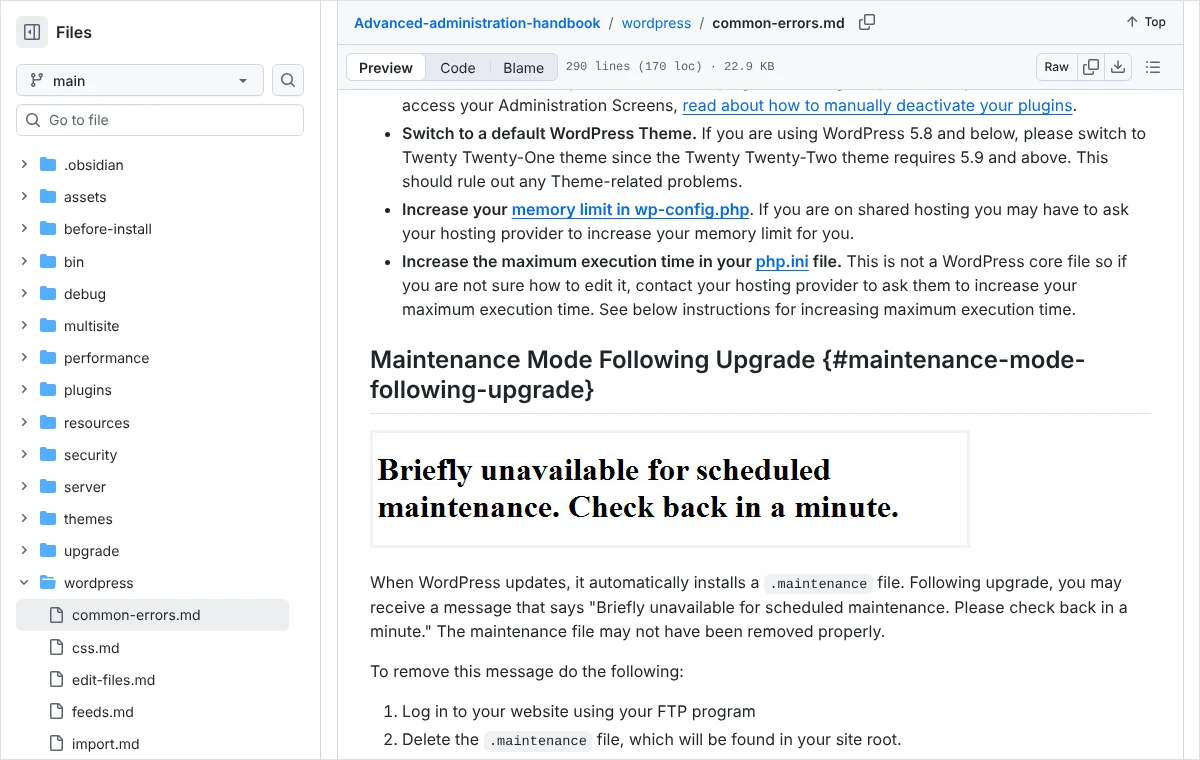Screen dimensions: 1200x760
Task: Search files with the magnifier button
Action: [x=288, y=80]
